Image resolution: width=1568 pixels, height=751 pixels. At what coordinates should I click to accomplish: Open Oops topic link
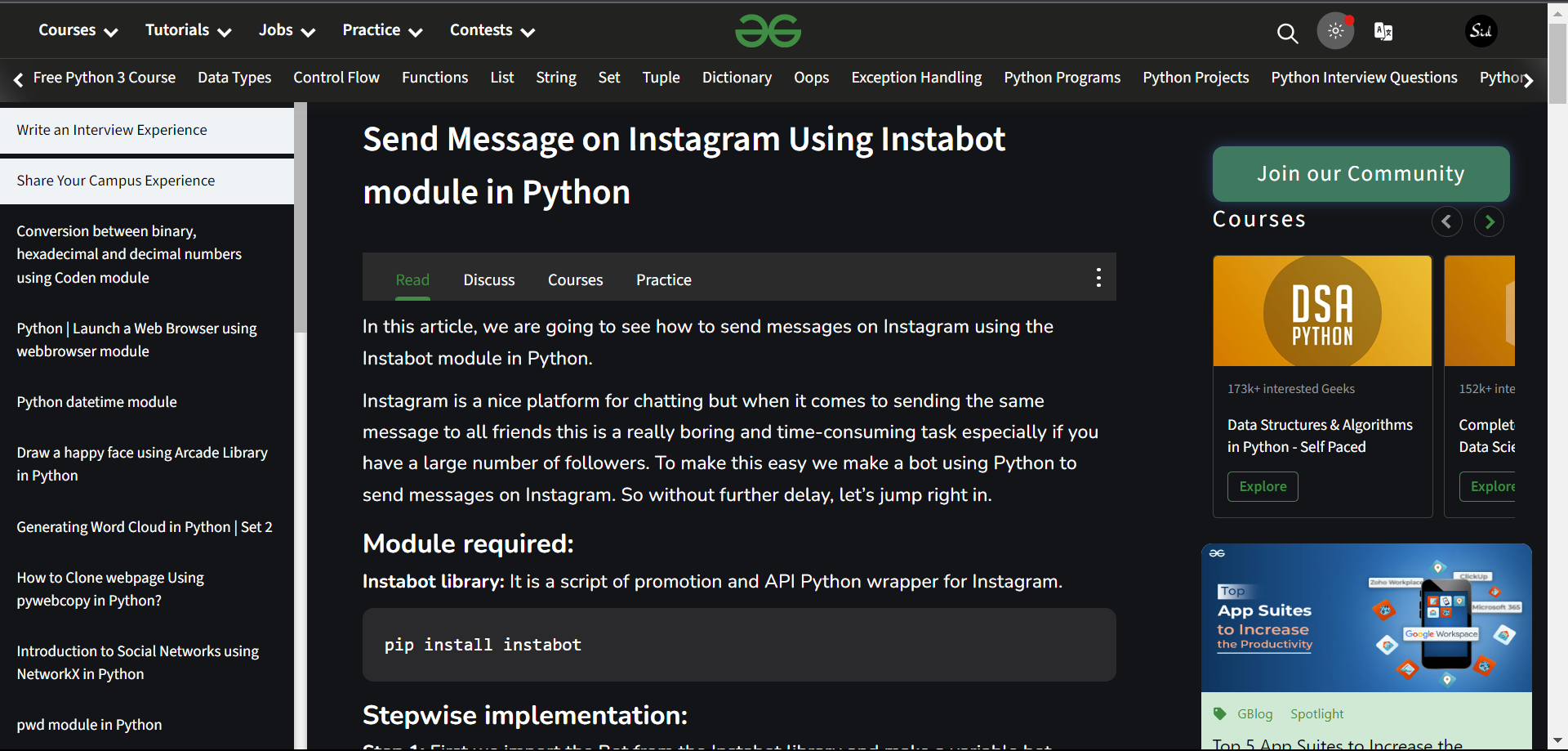pos(812,78)
